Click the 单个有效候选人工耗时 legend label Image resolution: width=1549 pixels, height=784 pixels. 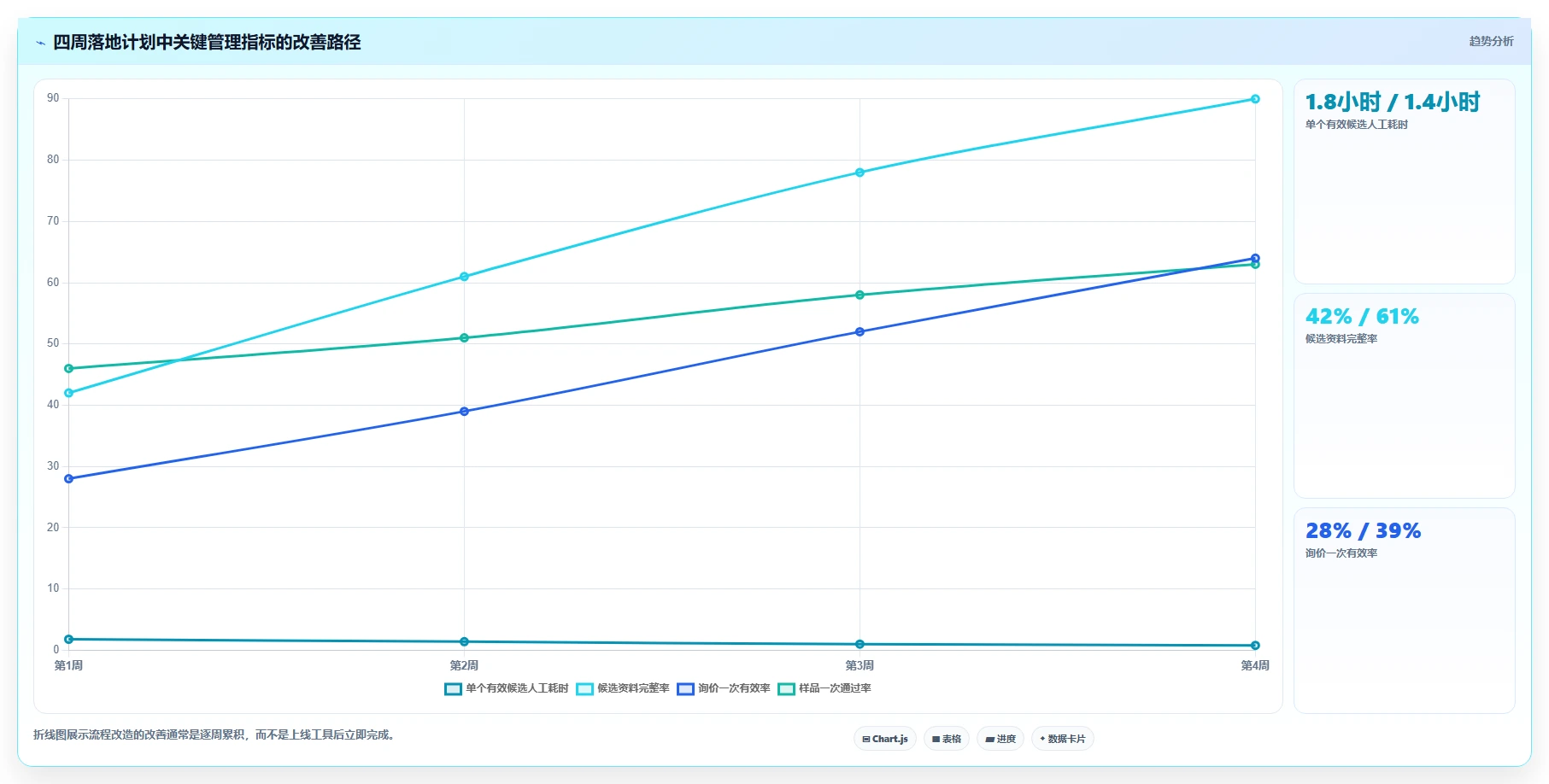click(x=517, y=688)
